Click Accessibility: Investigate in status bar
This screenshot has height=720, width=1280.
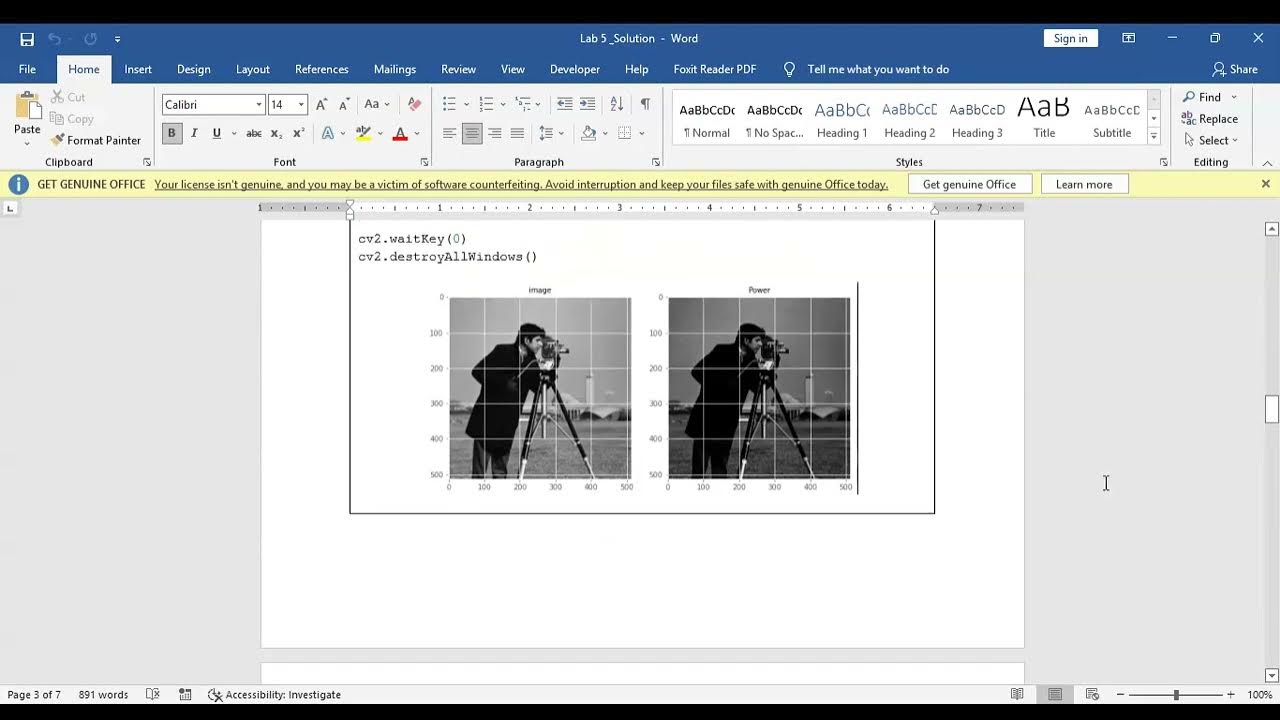coord(274,694)
